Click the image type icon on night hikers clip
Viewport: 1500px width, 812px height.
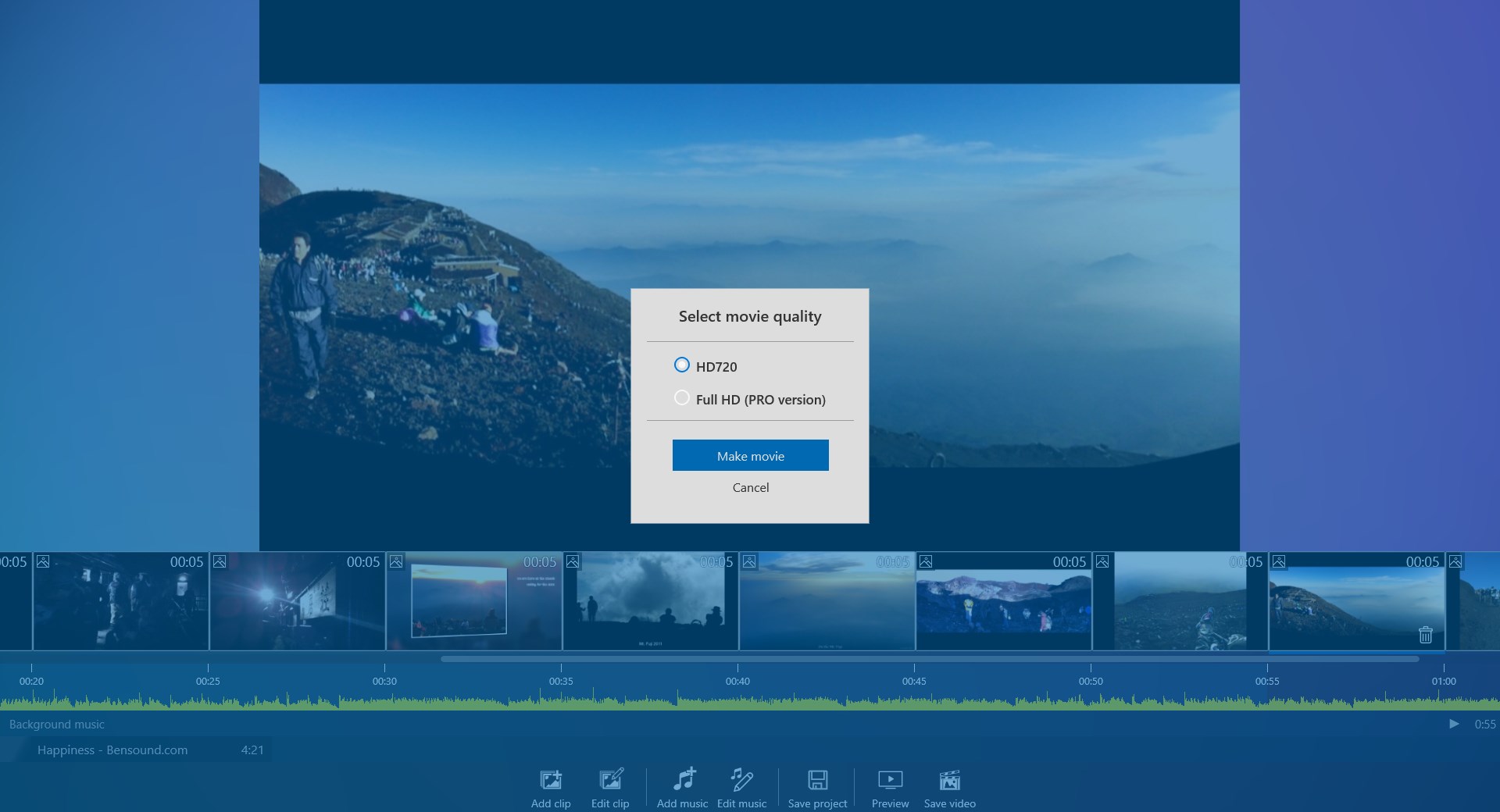[x=43, y=561]
